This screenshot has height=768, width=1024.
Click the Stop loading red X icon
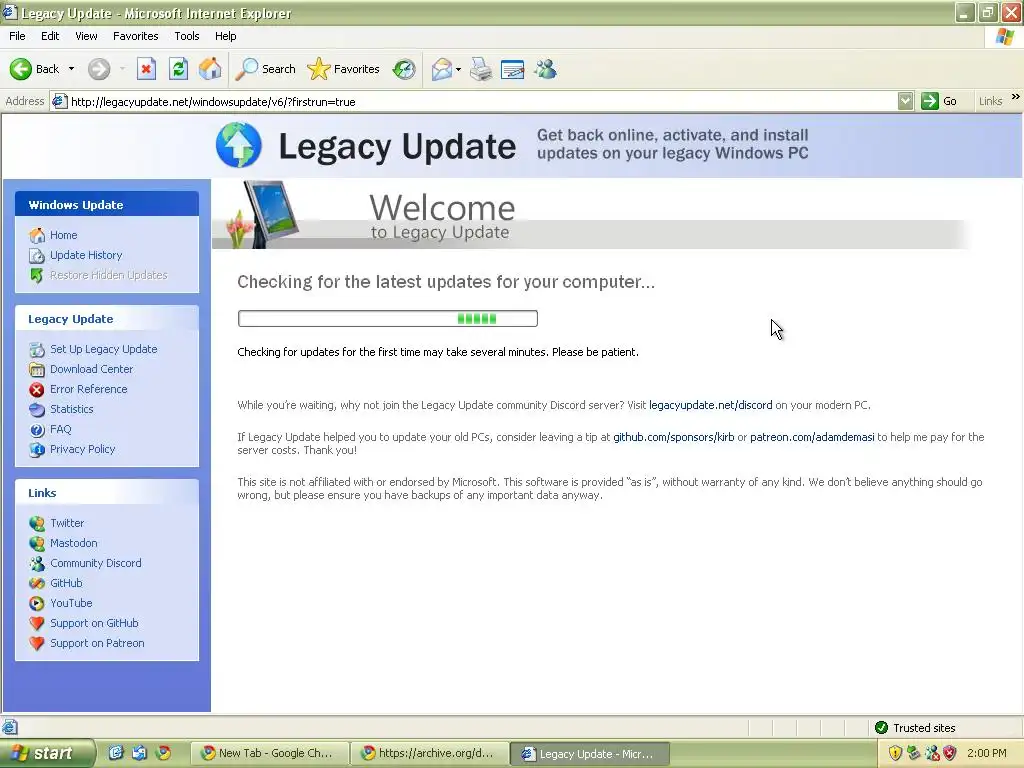tap(146, 69)
